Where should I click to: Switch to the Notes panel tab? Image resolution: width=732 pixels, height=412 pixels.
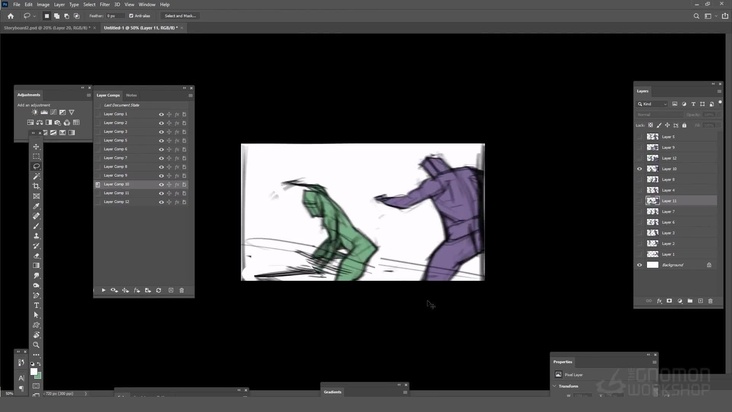[131, 95]
